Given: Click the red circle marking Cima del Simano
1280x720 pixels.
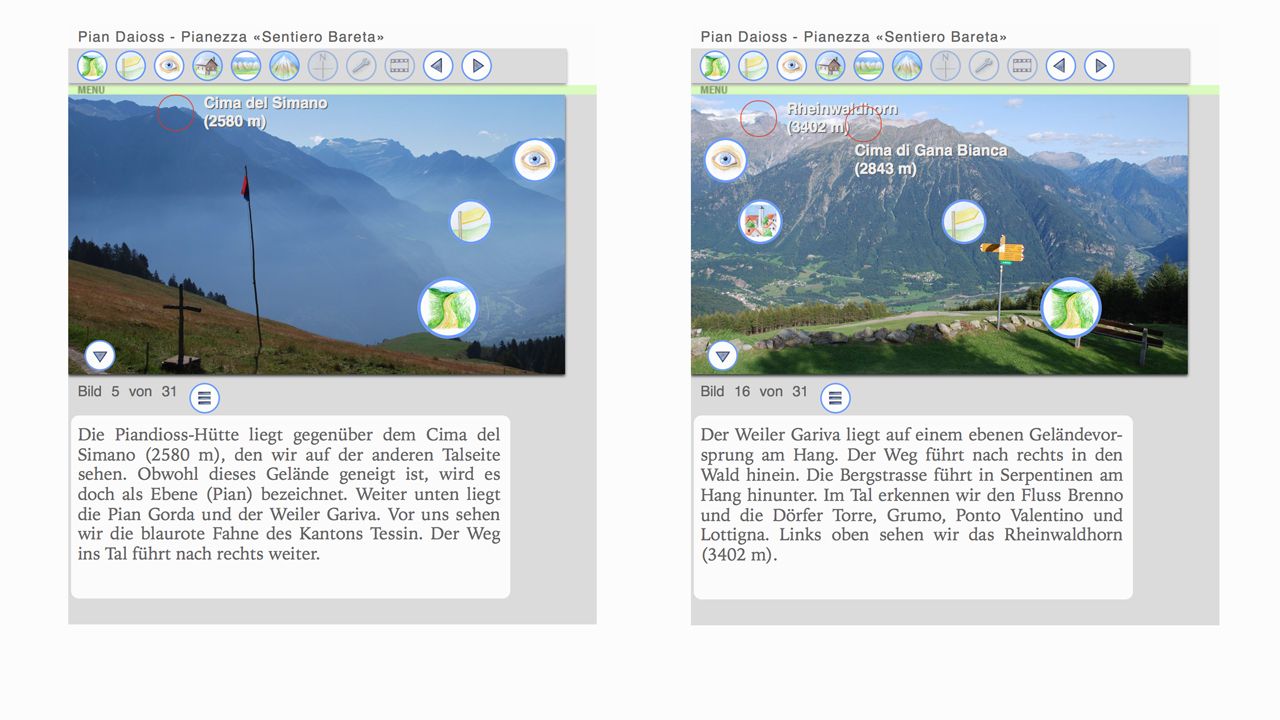Looking at the screenshot, I should pos(176,113).
